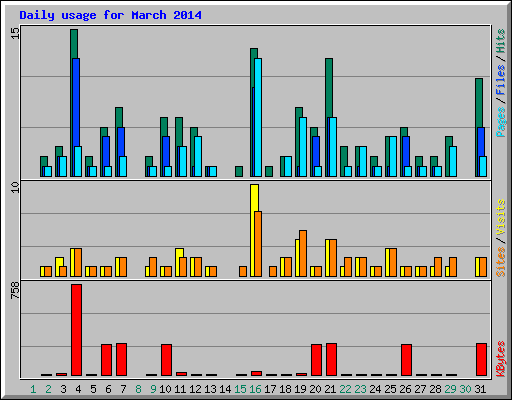Click the day 11 axis label
The image size is (512, 400).
coord(180,389)
